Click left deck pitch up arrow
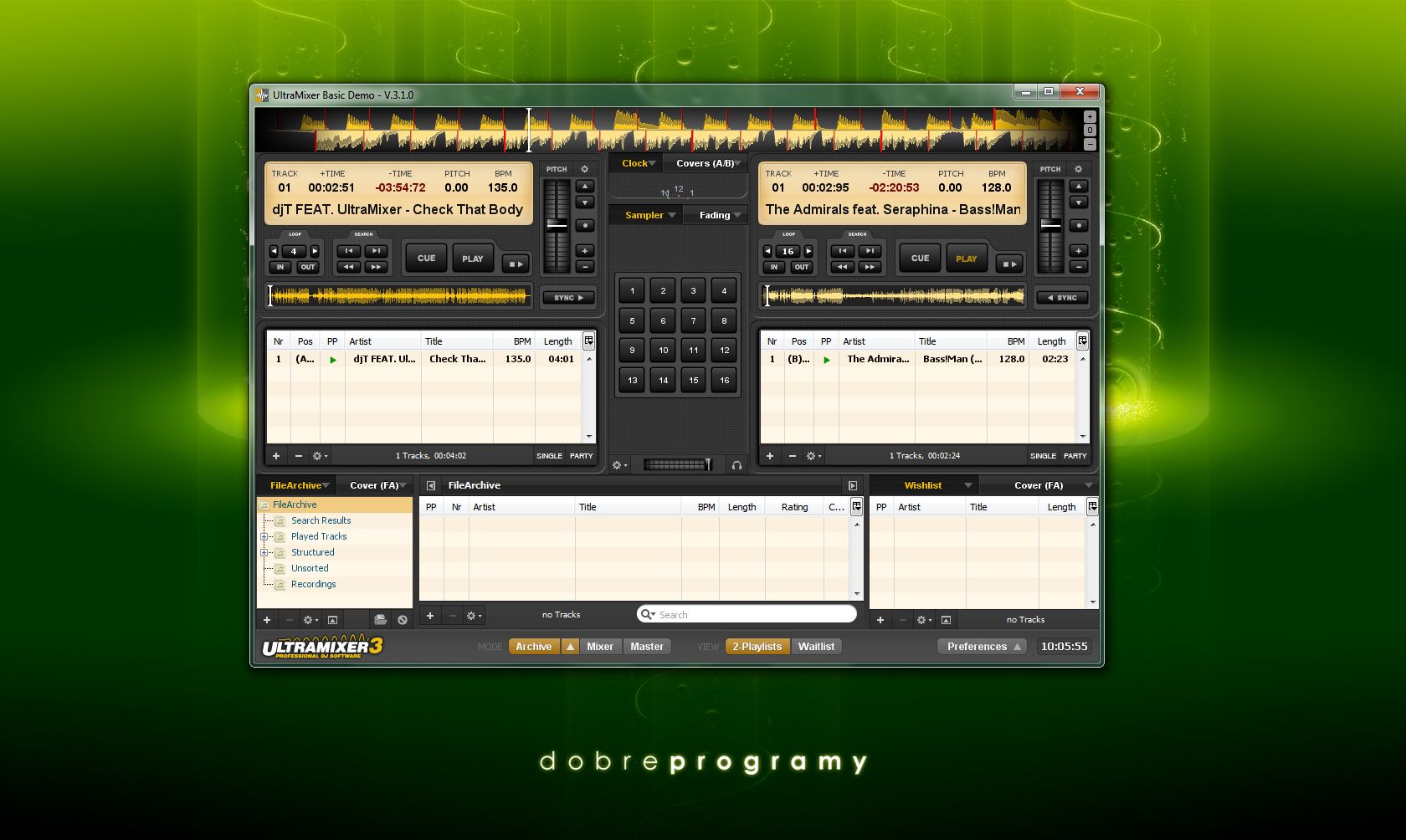 (x=585, y=186)
